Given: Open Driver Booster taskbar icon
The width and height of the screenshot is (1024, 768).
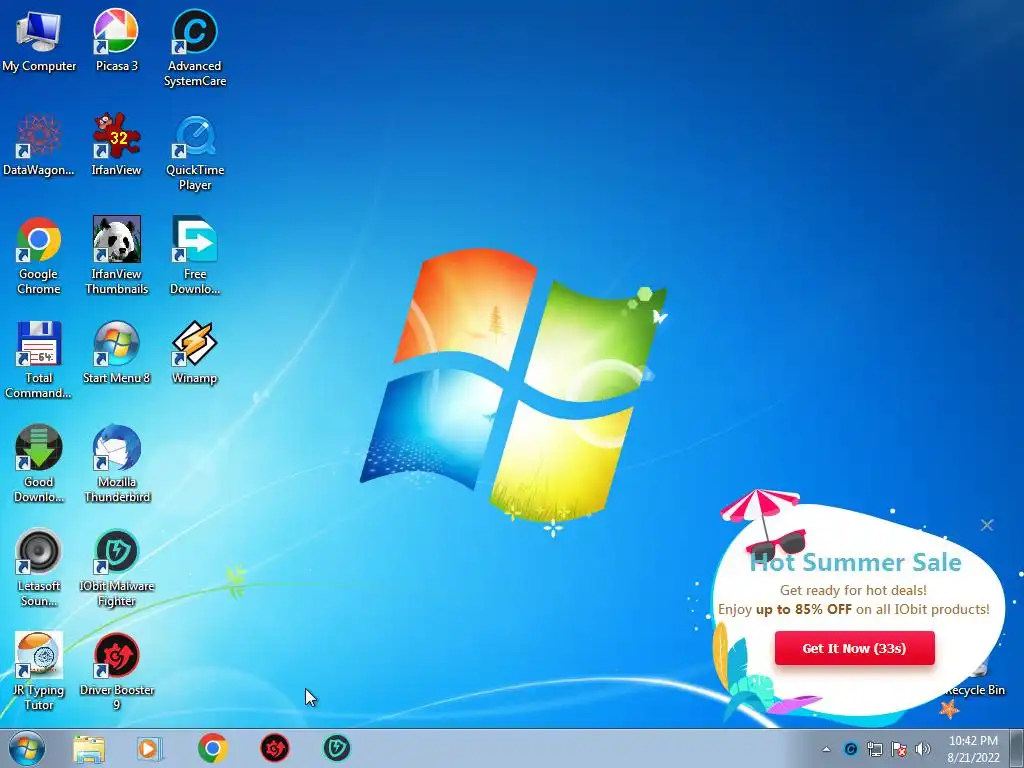Looking at the screenshot, I should click(275, 748).
